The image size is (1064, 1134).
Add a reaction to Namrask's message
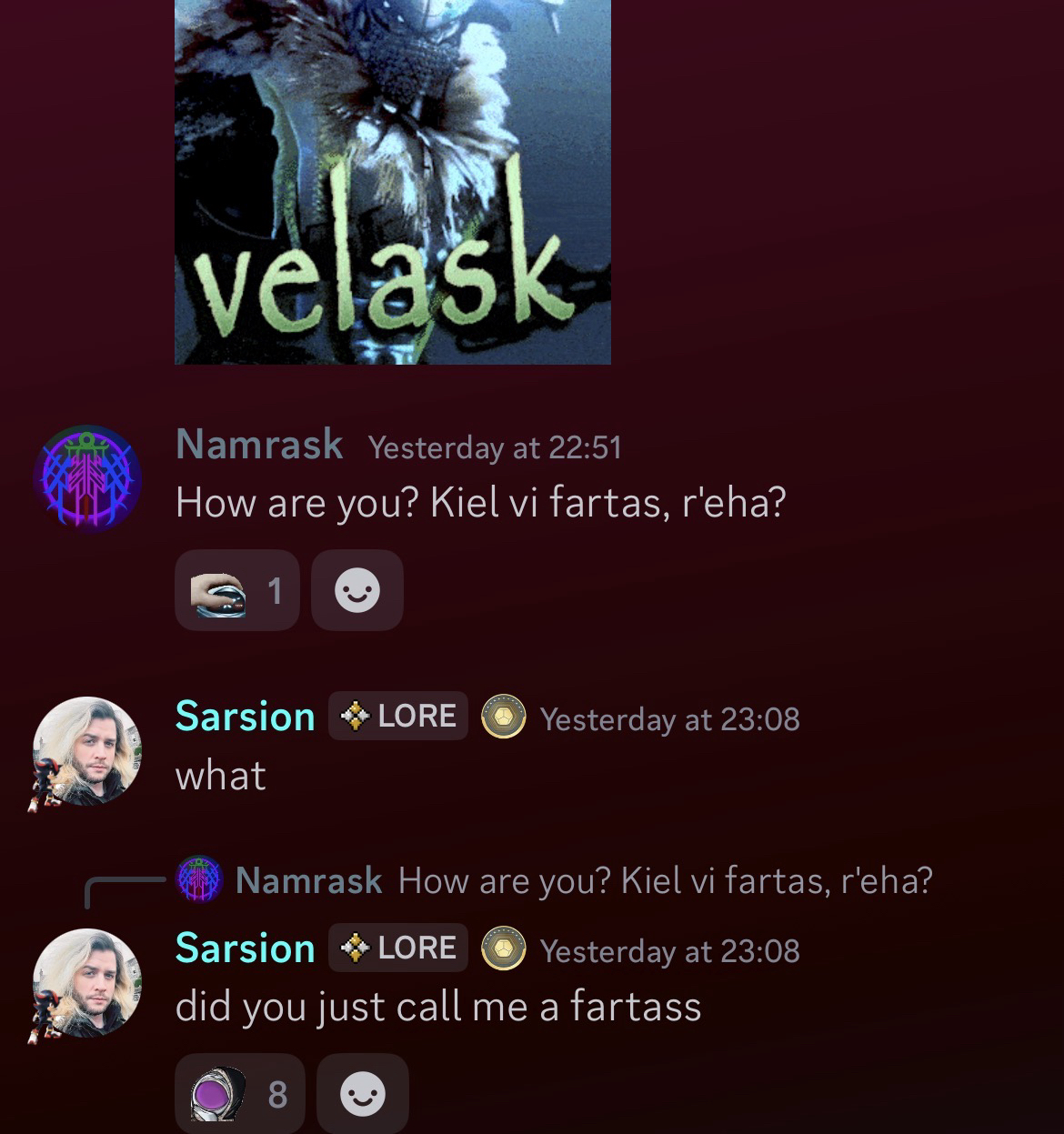357,590
